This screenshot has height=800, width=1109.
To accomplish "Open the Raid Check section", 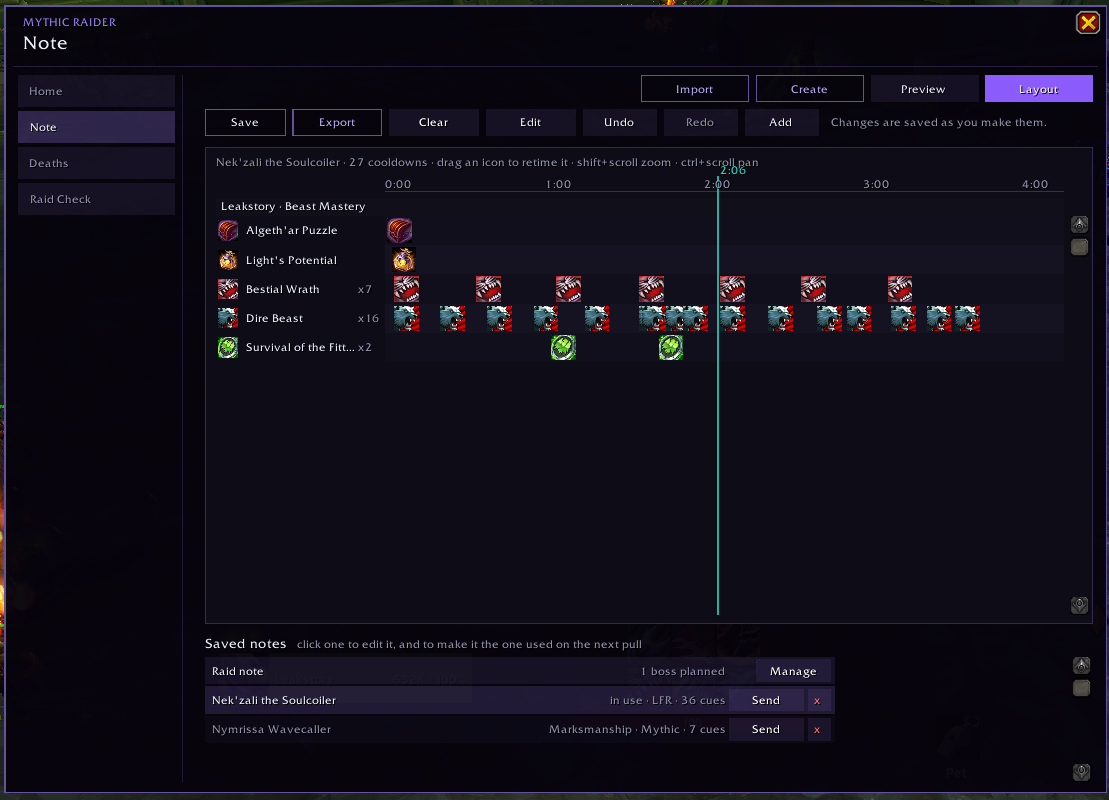I will click(96, 199).
